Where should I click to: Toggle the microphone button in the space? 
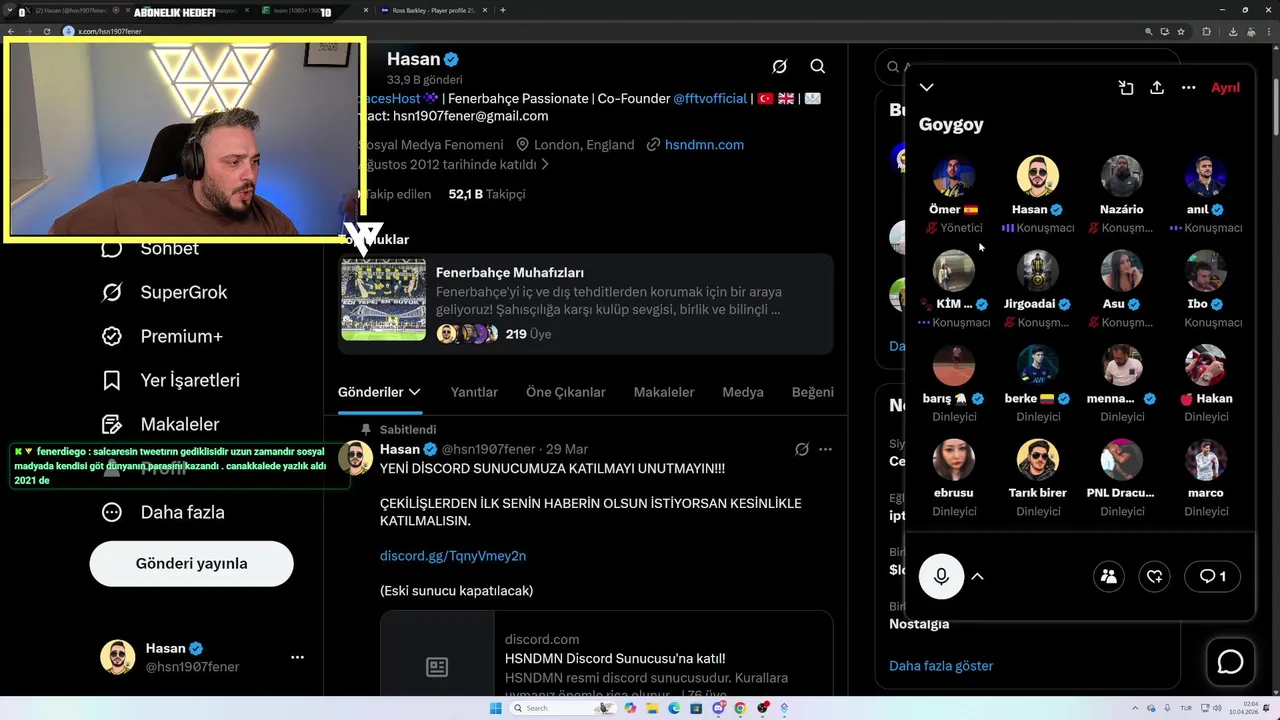coord(941,576)
